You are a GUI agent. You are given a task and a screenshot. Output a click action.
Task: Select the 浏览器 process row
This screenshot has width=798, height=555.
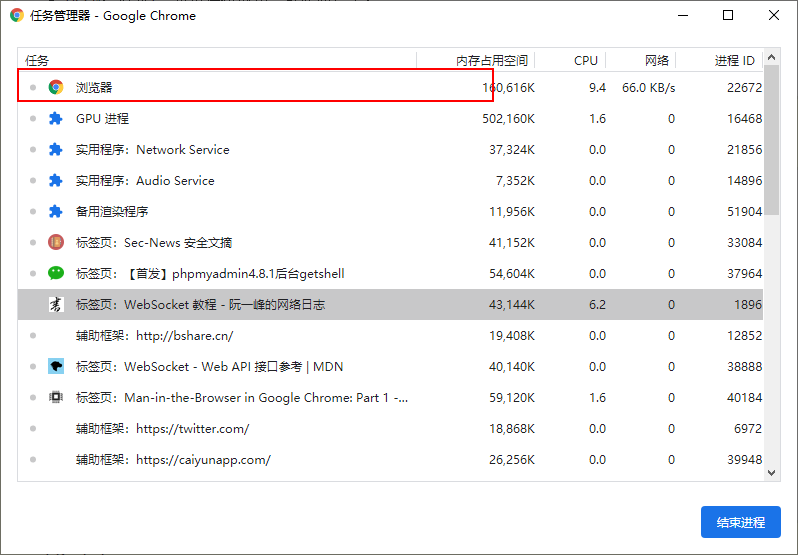390,87
